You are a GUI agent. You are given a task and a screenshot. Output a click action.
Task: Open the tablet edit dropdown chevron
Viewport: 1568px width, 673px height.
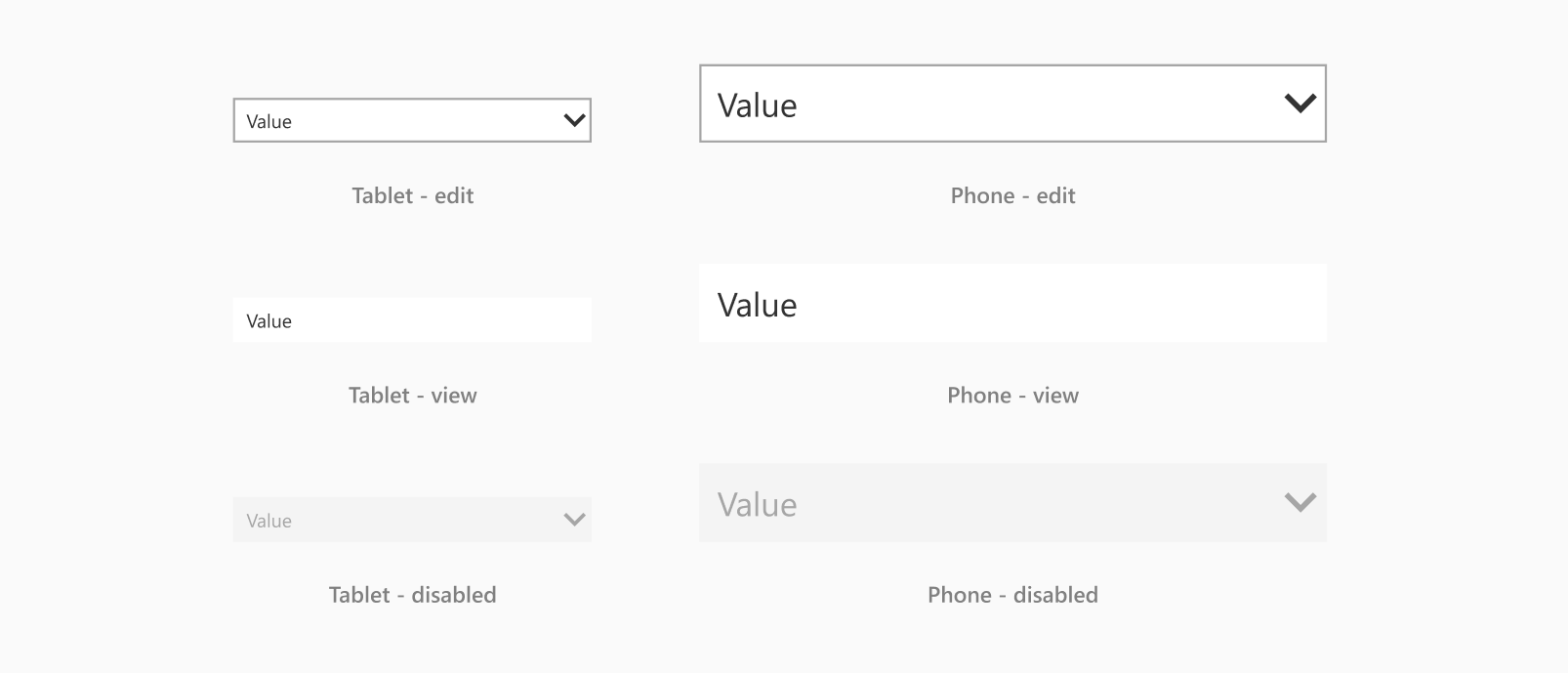pyautogui.click(x=574, y=120)
